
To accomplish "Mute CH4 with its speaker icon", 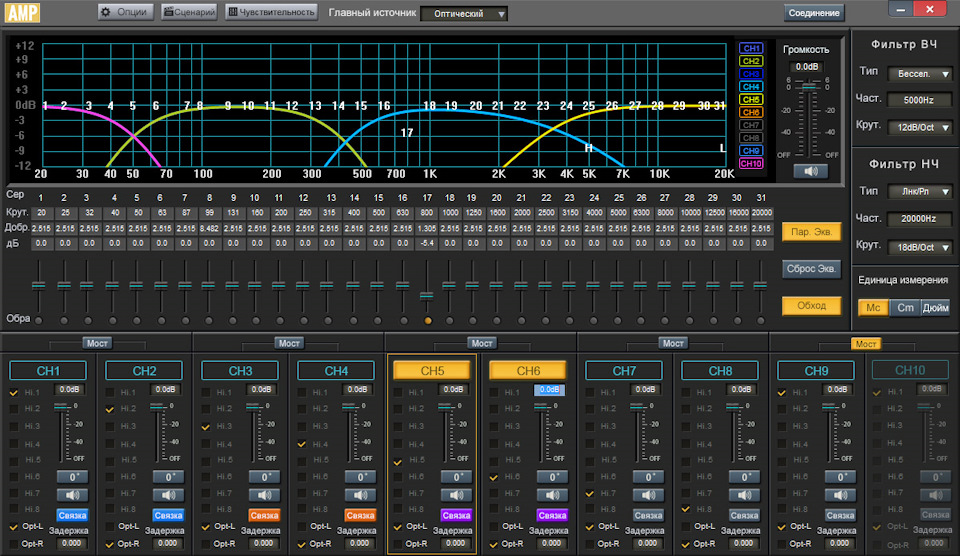I will pyautogui.click(x=360, y=495).
